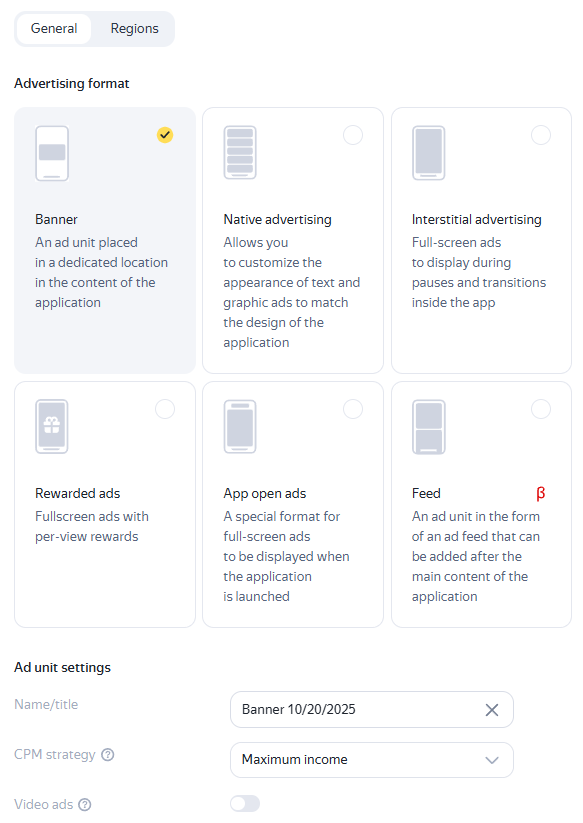Click the CPM strategy dropdown chevron
583x823 pixels.
[x=492, y=760]
